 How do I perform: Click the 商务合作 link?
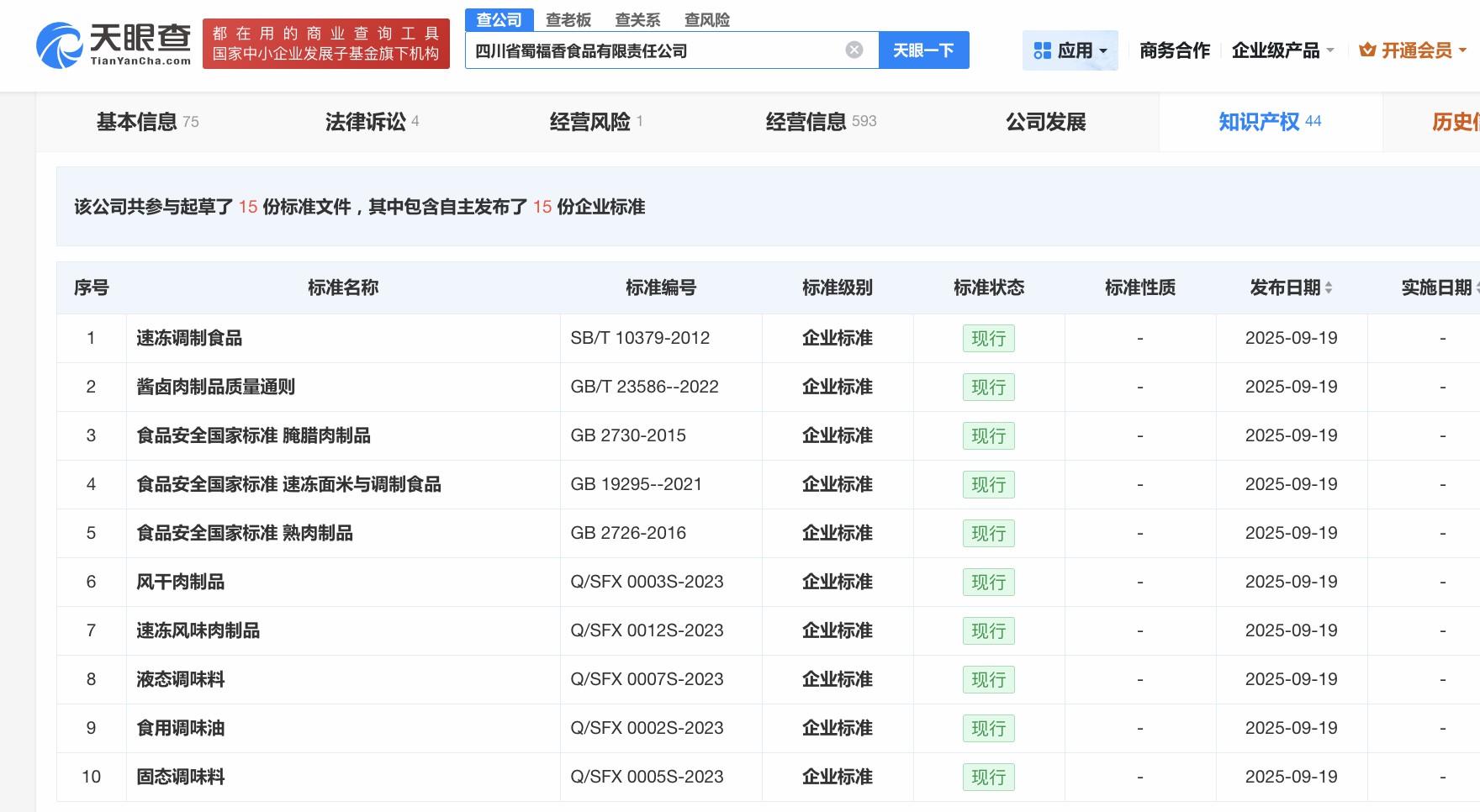[1174, 50]
